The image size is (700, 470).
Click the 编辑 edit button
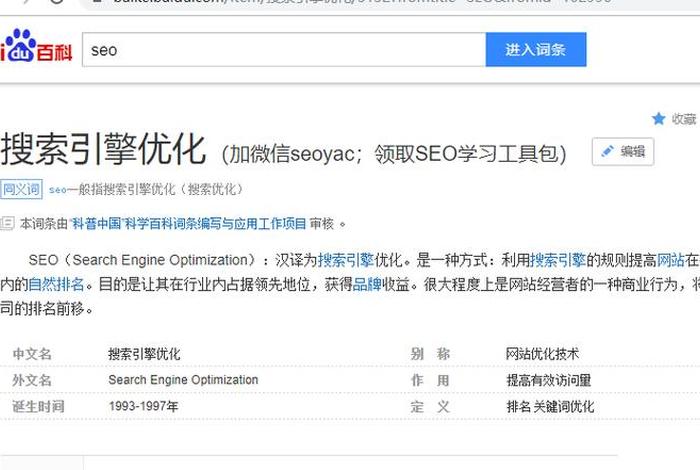tap(623, 152)
